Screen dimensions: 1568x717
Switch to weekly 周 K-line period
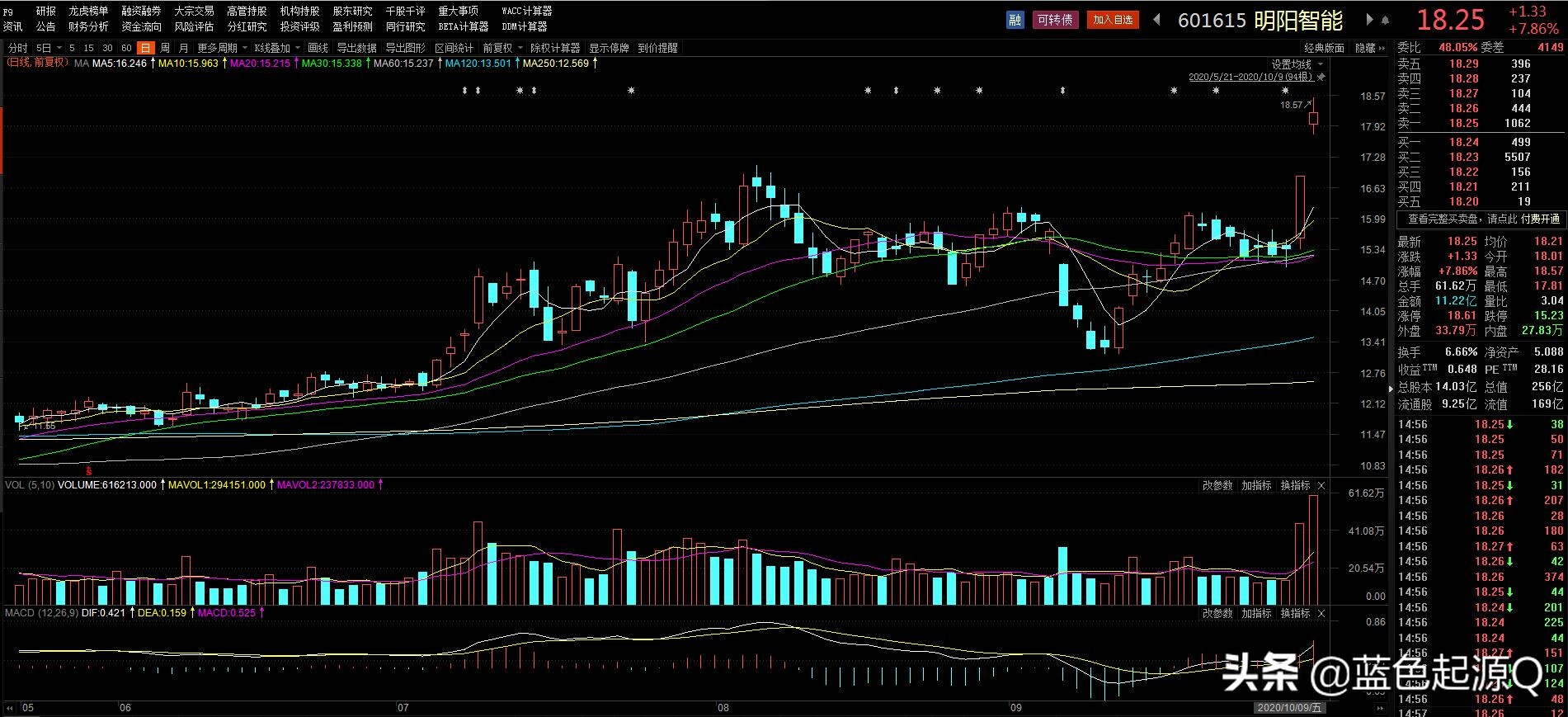(x=165, y=48)
